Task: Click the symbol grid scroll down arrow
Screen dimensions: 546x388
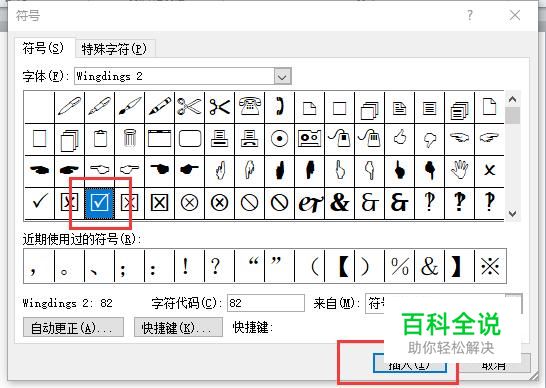Action: click(x=512, y=213)
